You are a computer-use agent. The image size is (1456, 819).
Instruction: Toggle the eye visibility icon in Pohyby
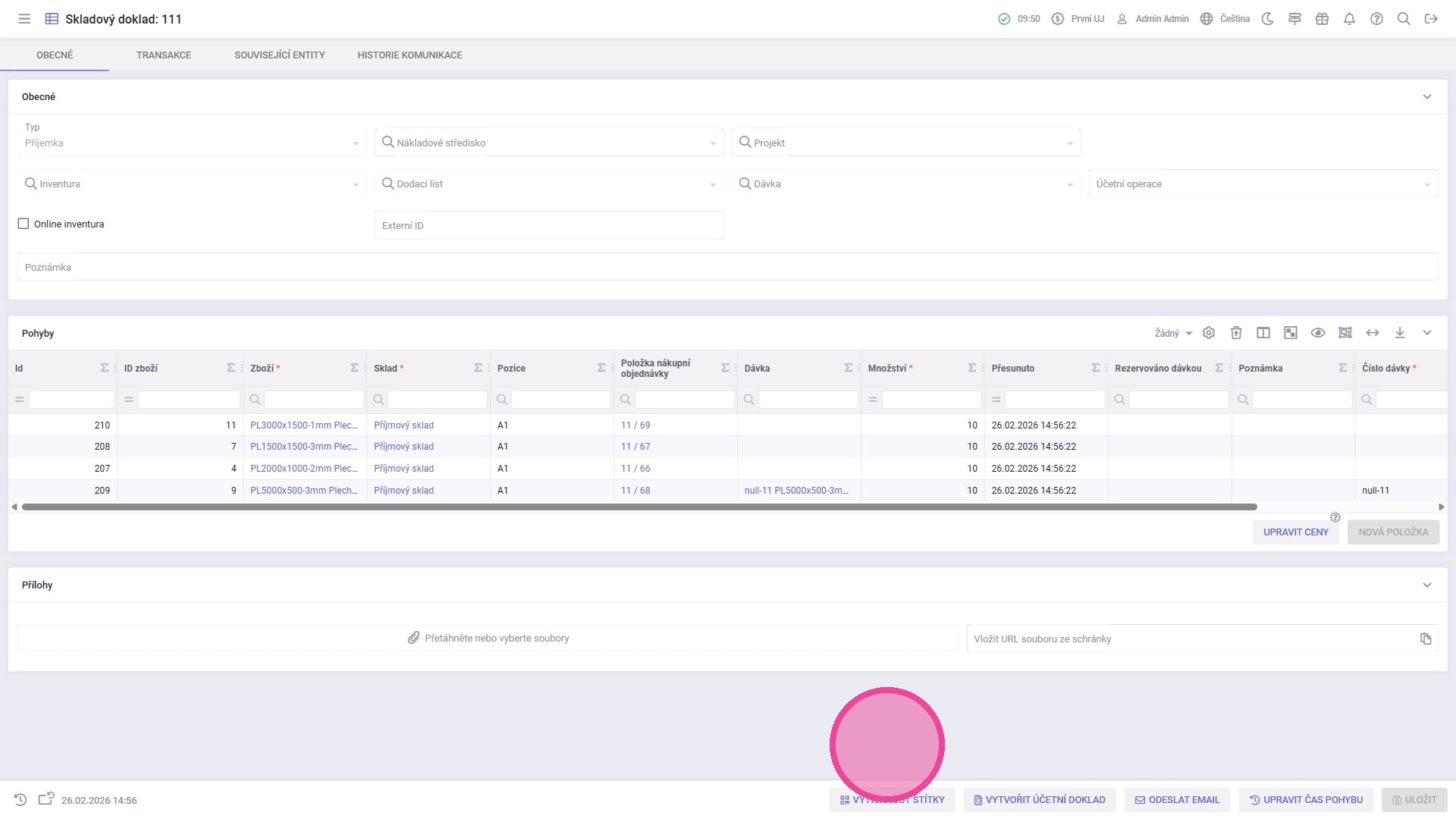point(1318,333)
